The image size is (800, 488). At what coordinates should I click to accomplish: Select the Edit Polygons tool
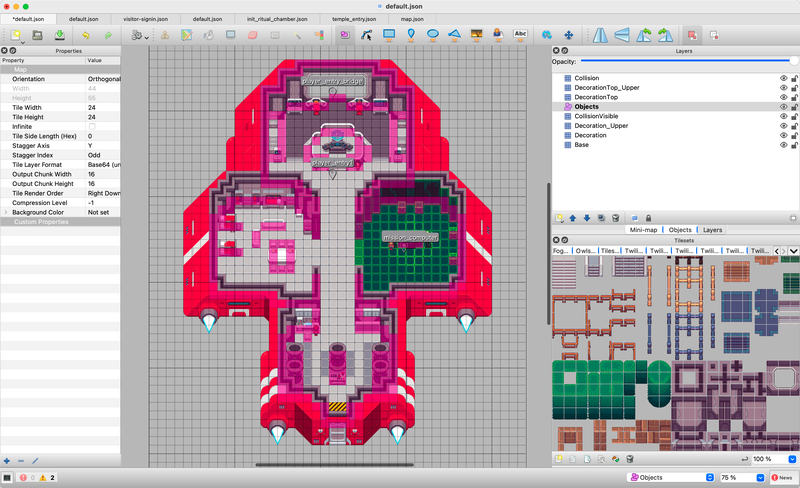tap(367, 34)
